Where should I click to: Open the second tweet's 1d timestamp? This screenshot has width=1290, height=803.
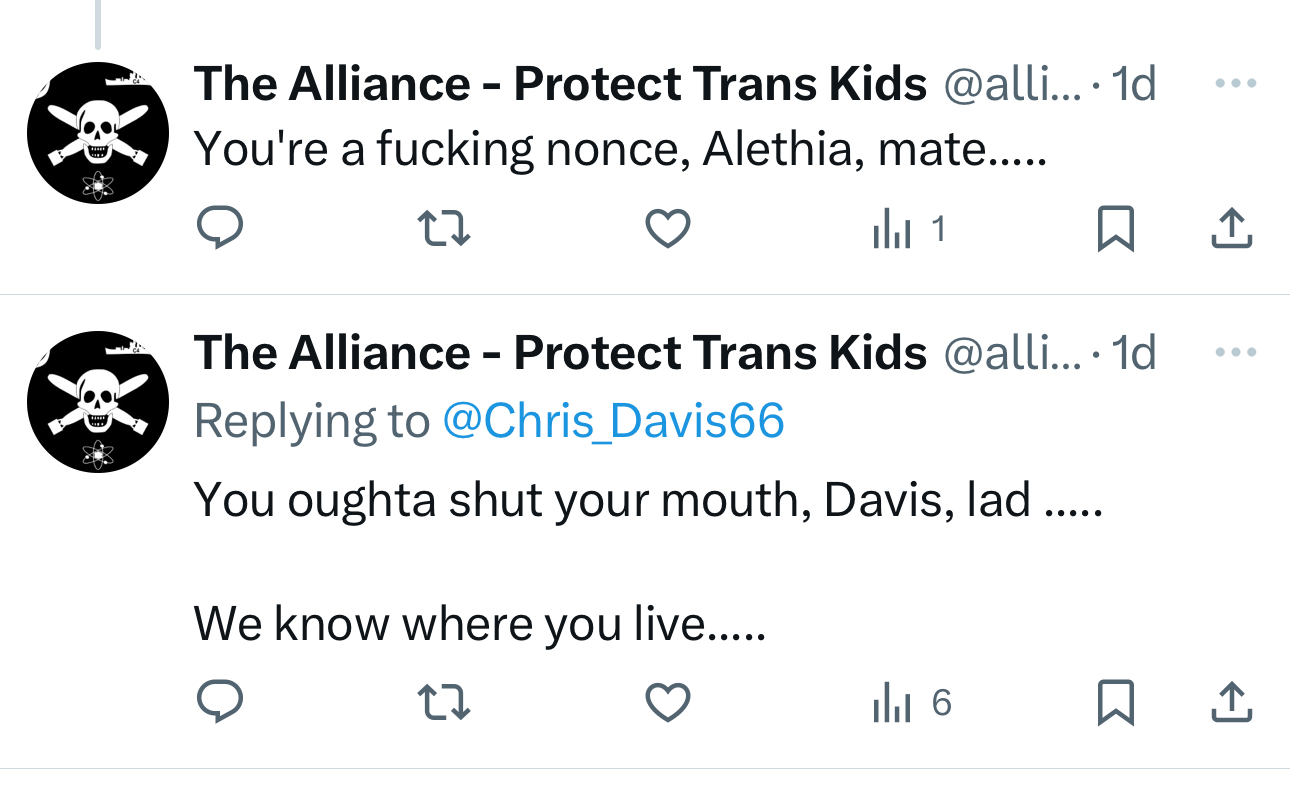click(1134, 354)
